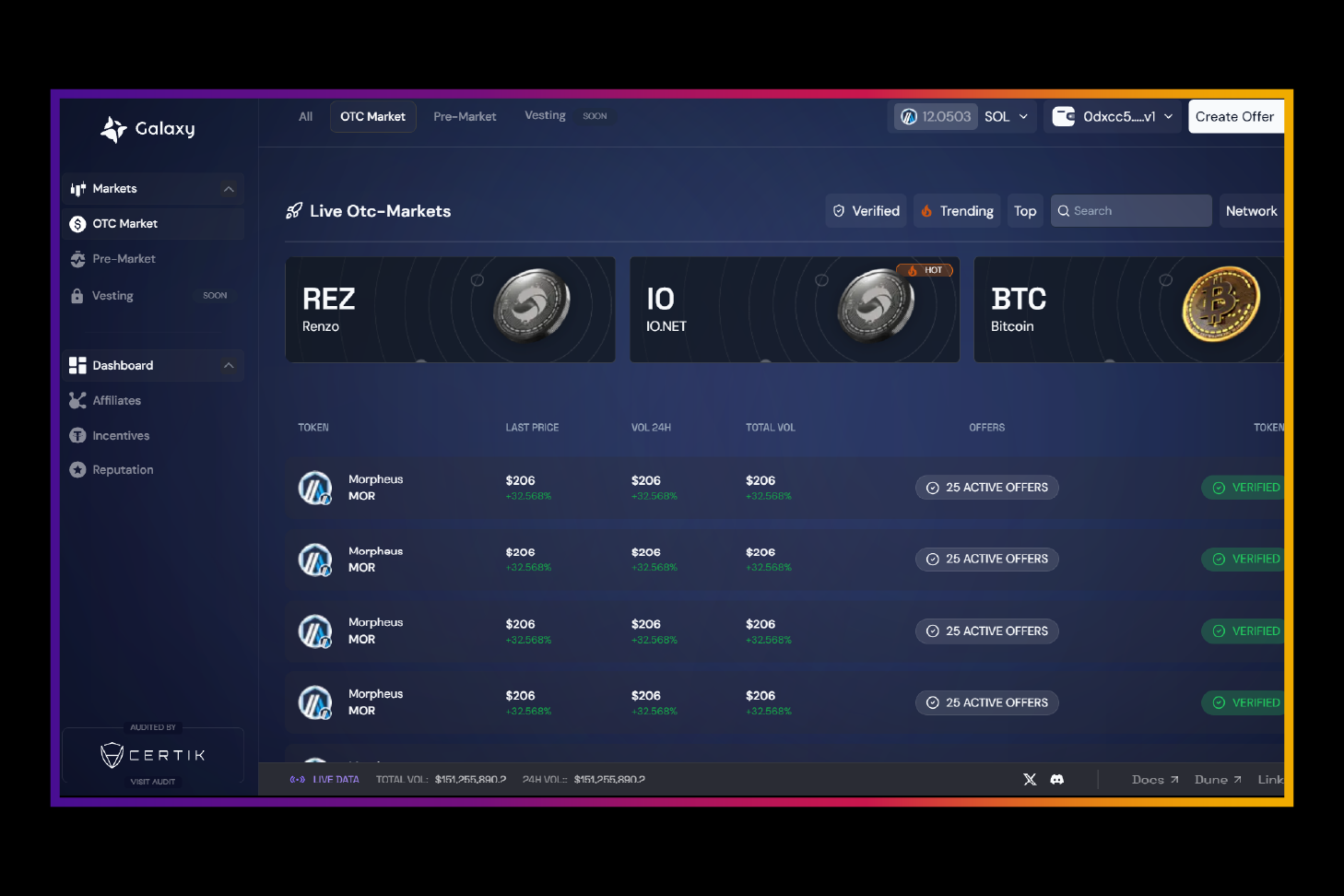Click Morpheus token icon in third row

tap(315, 631)
